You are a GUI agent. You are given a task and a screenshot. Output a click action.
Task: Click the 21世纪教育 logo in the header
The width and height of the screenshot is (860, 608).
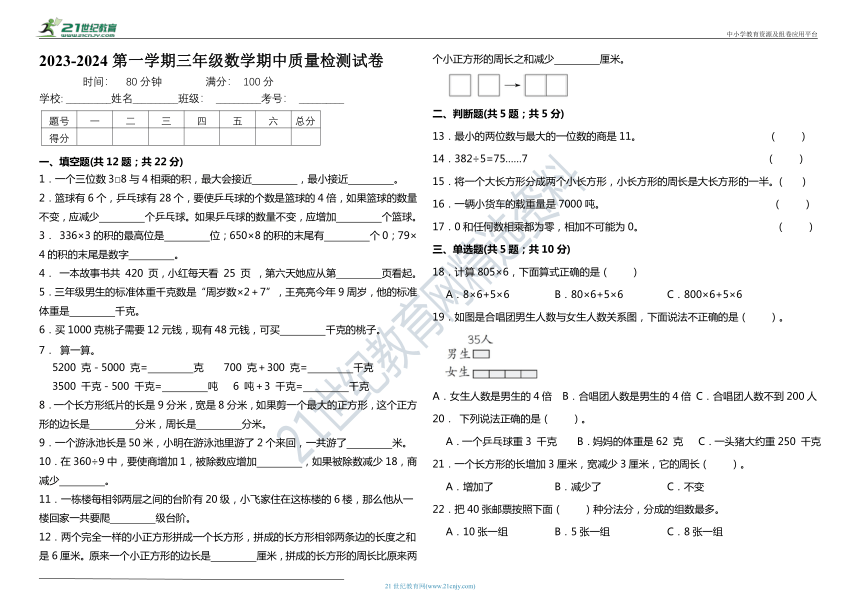(77, 28)
